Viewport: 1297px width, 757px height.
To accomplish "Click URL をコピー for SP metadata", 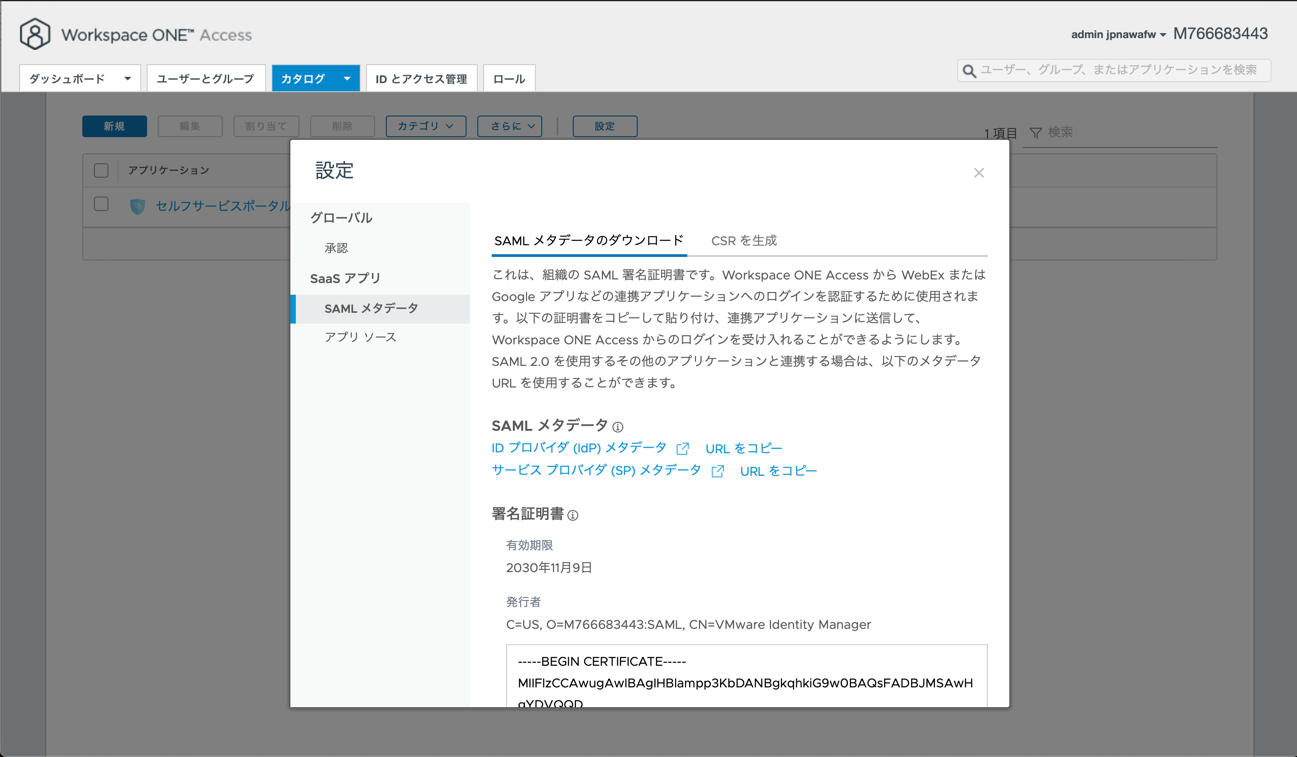I will pos(779,471).
